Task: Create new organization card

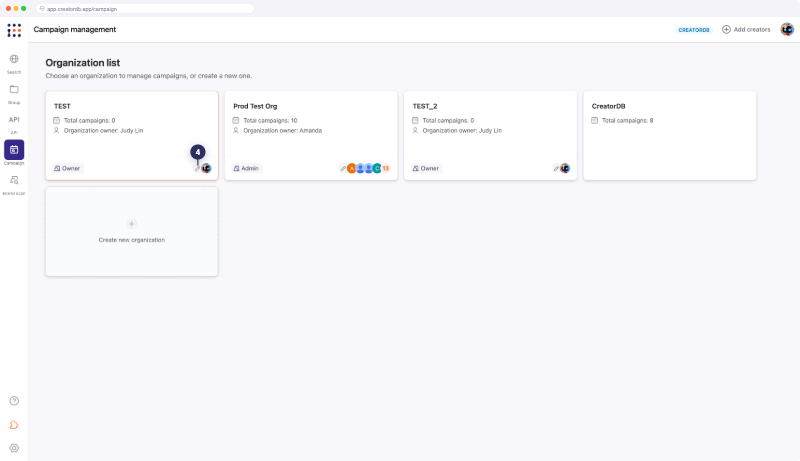Action: tap(132, 232)
